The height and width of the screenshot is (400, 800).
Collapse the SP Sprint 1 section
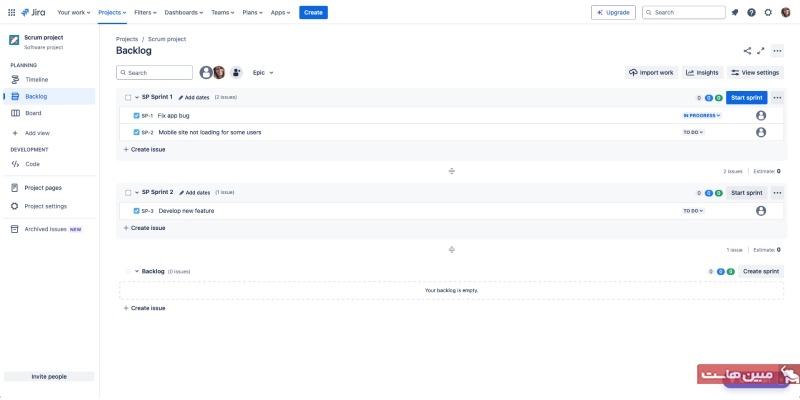(137, 97)
